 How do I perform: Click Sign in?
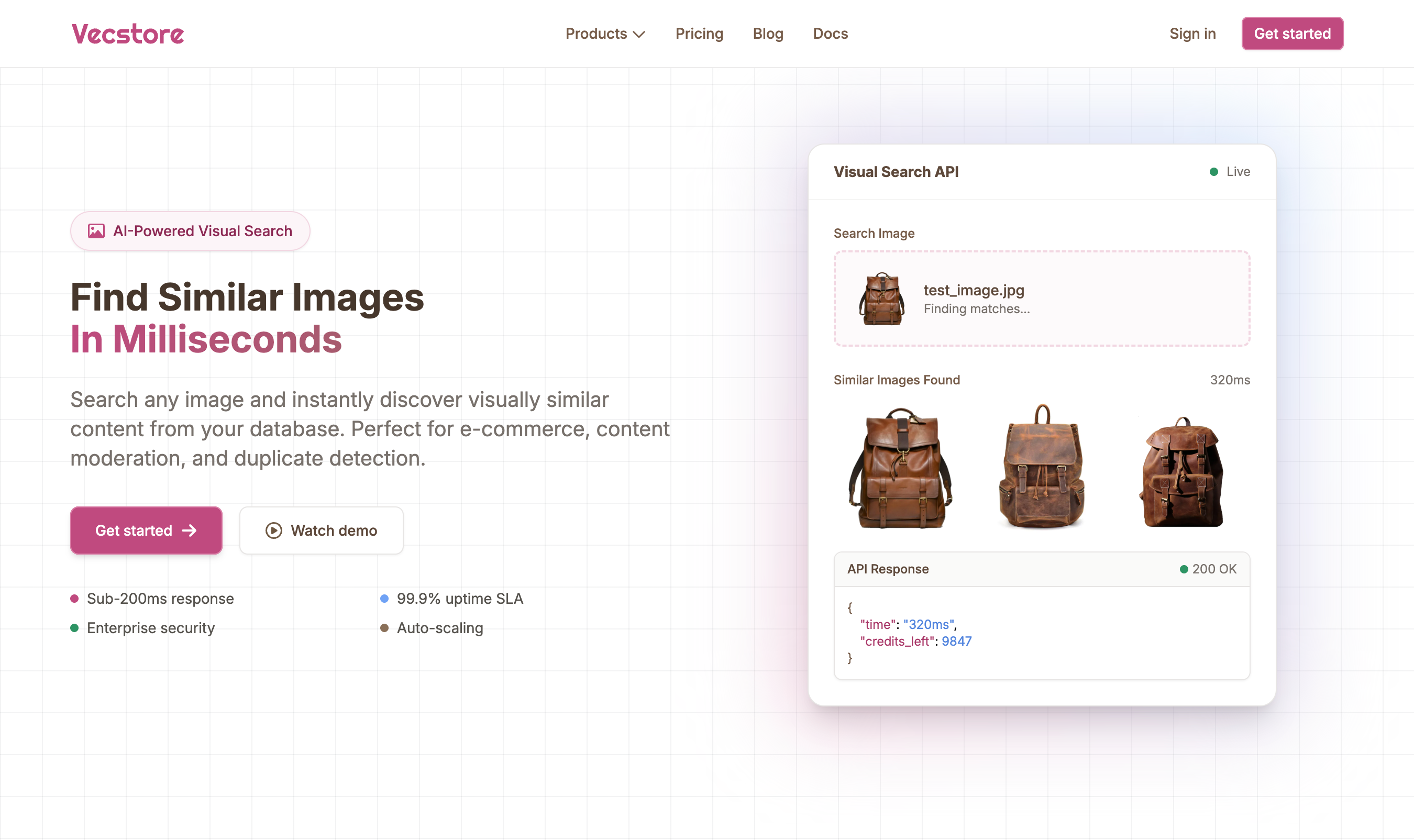pyautogui.click(x=1192, y=34)
